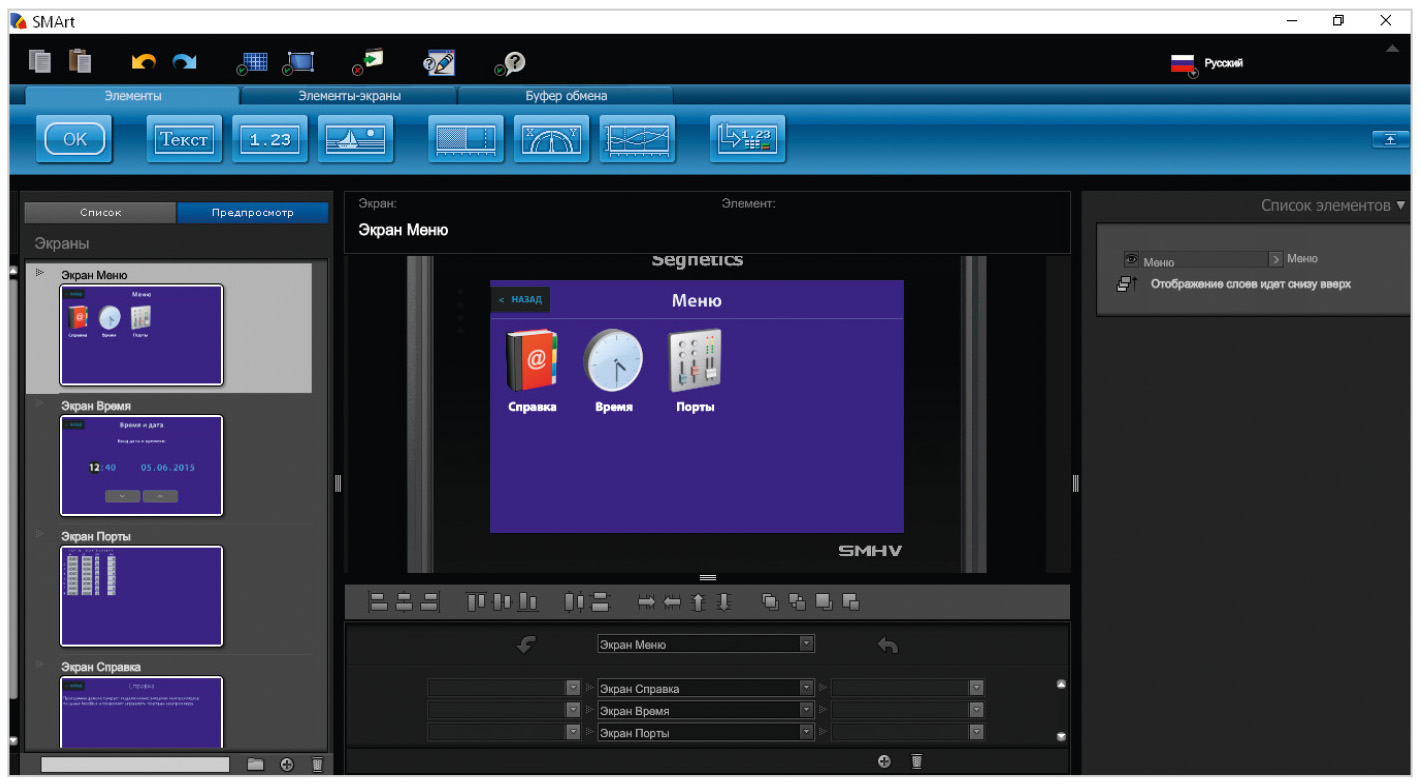Toggle eye visibility of Меню element
This screenshot has height=784, width=1420.
(x=1131, y=258)
